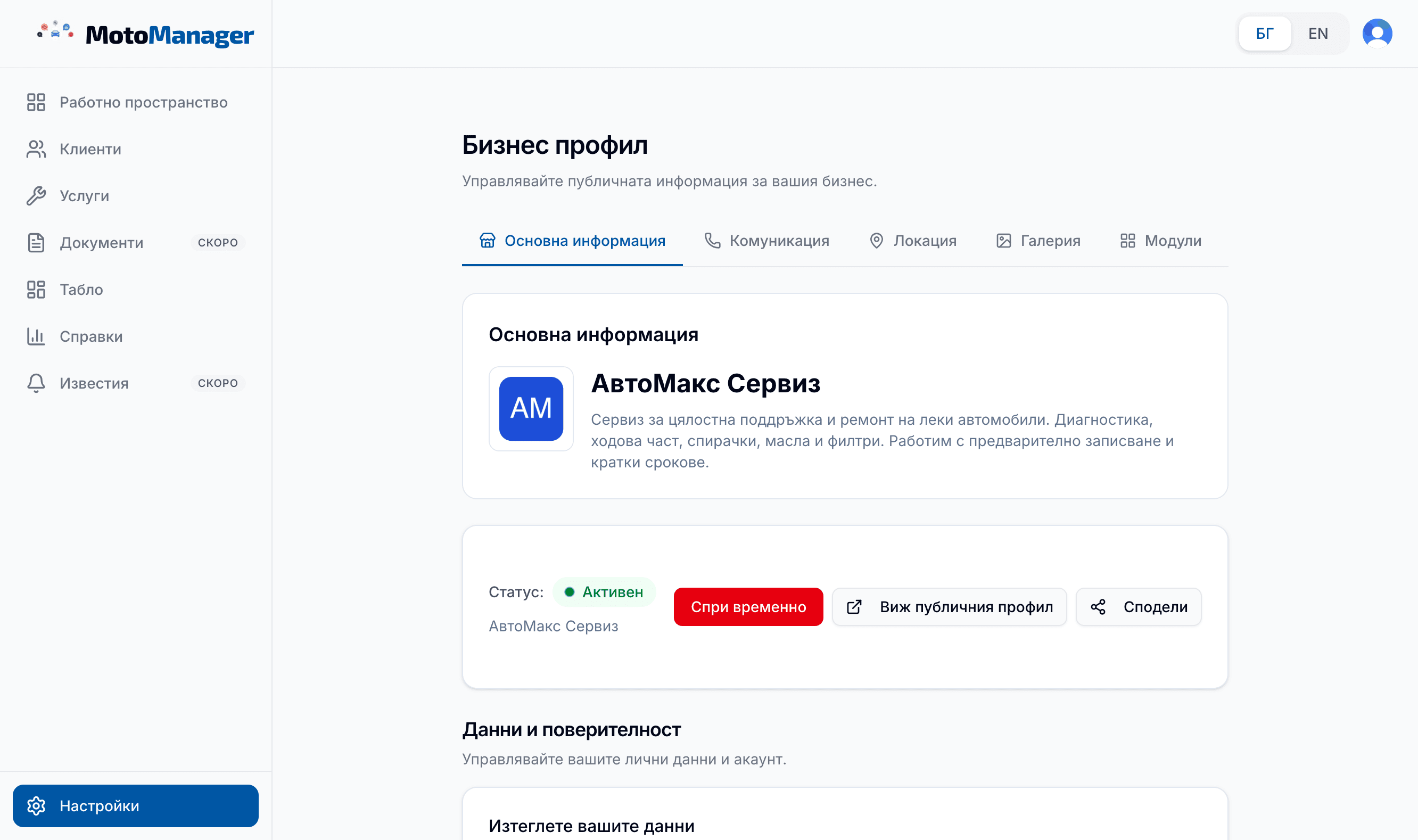This screenshot has width=1418, height=840.
Task: Click the Основна информация card heading
Action: (593, 334)
